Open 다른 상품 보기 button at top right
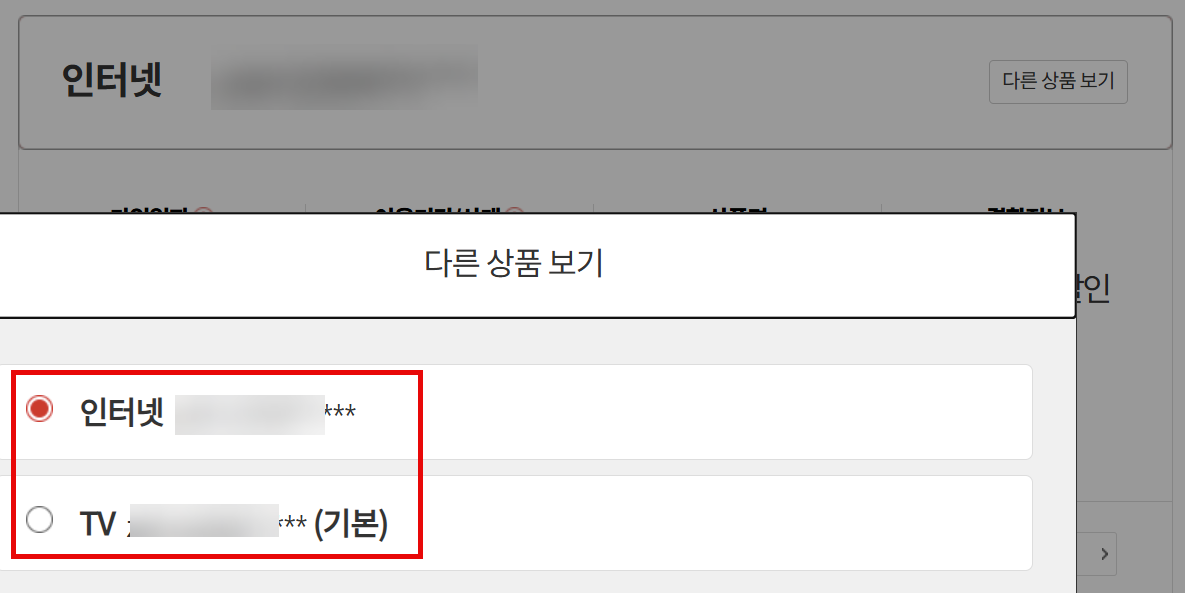This screenshot has height=593, width=1185. [x=1058, y=82]
